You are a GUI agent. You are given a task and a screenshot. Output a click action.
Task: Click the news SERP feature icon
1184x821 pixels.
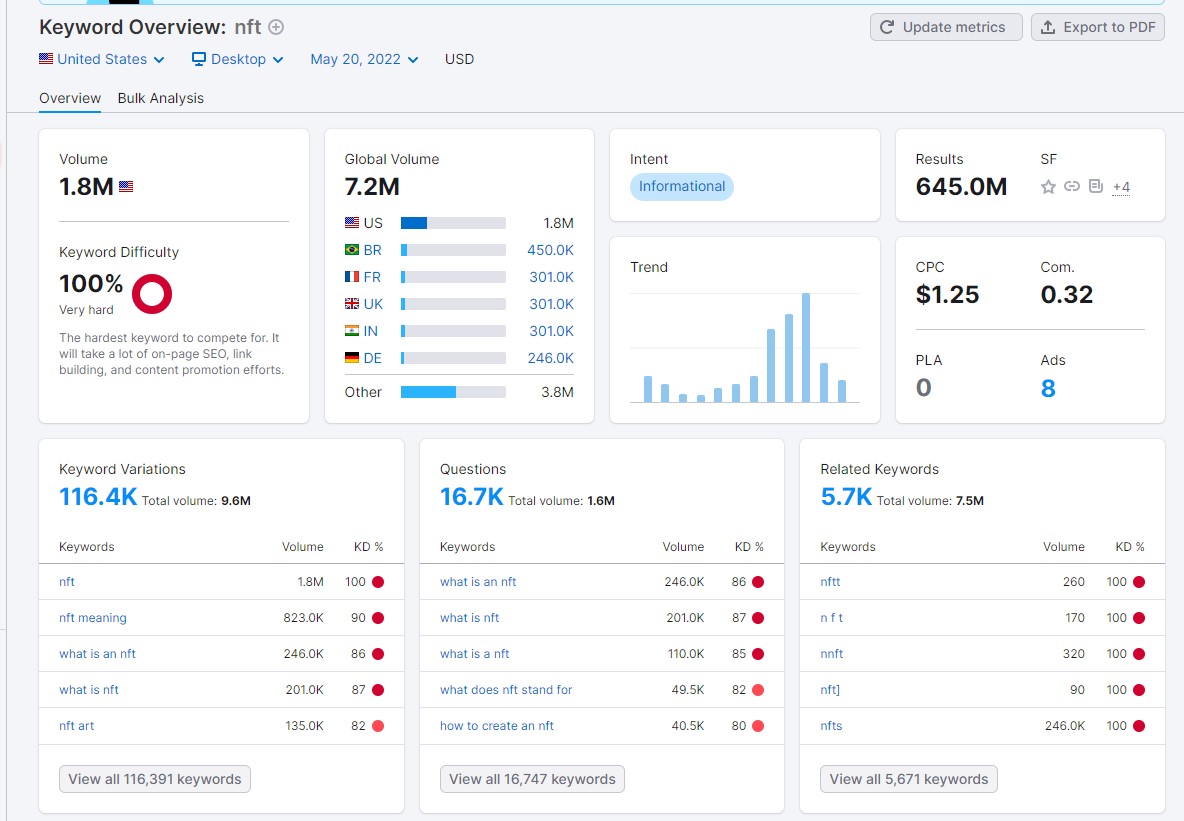click(x=1096, y=186)
